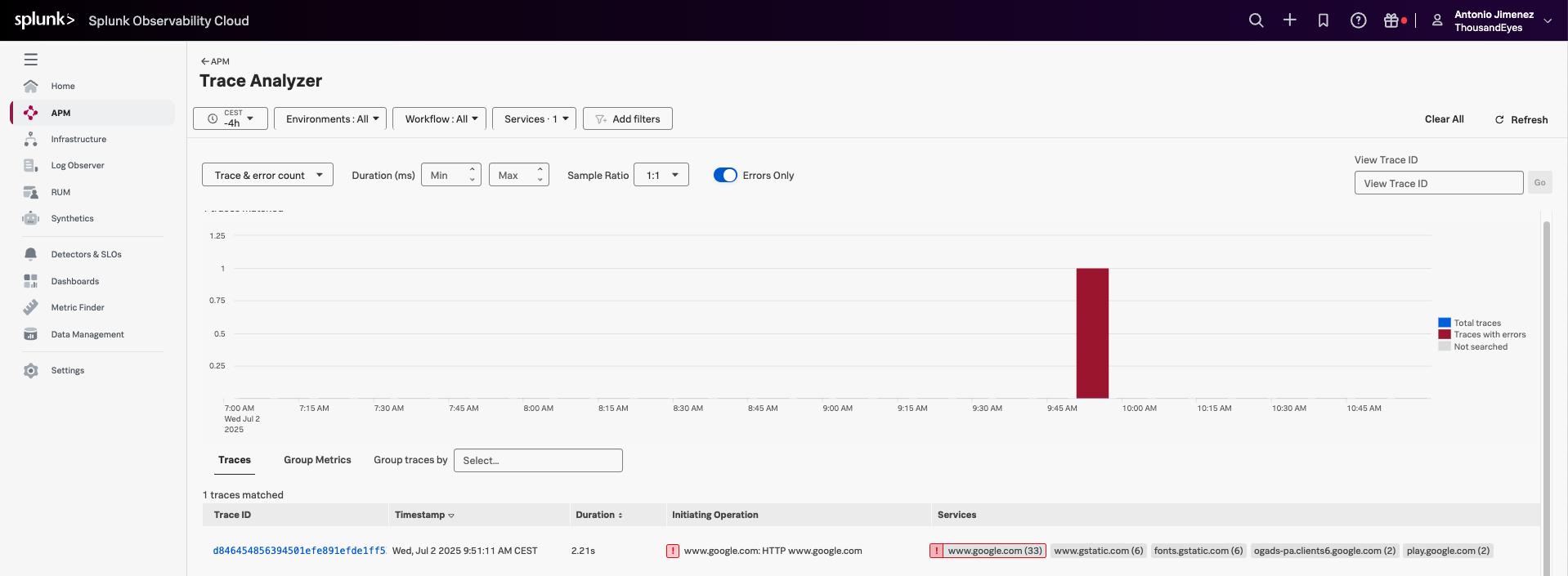Click the Settings gear icon
Image resolution: width=1568 pixels, height=576 pixels.
[31, 370]
